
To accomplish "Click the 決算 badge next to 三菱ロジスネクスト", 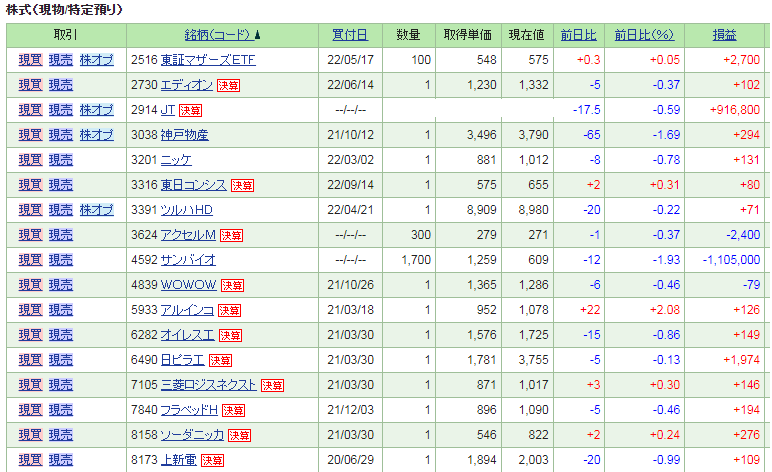I will pyautogui.click(x=272, y=385).
